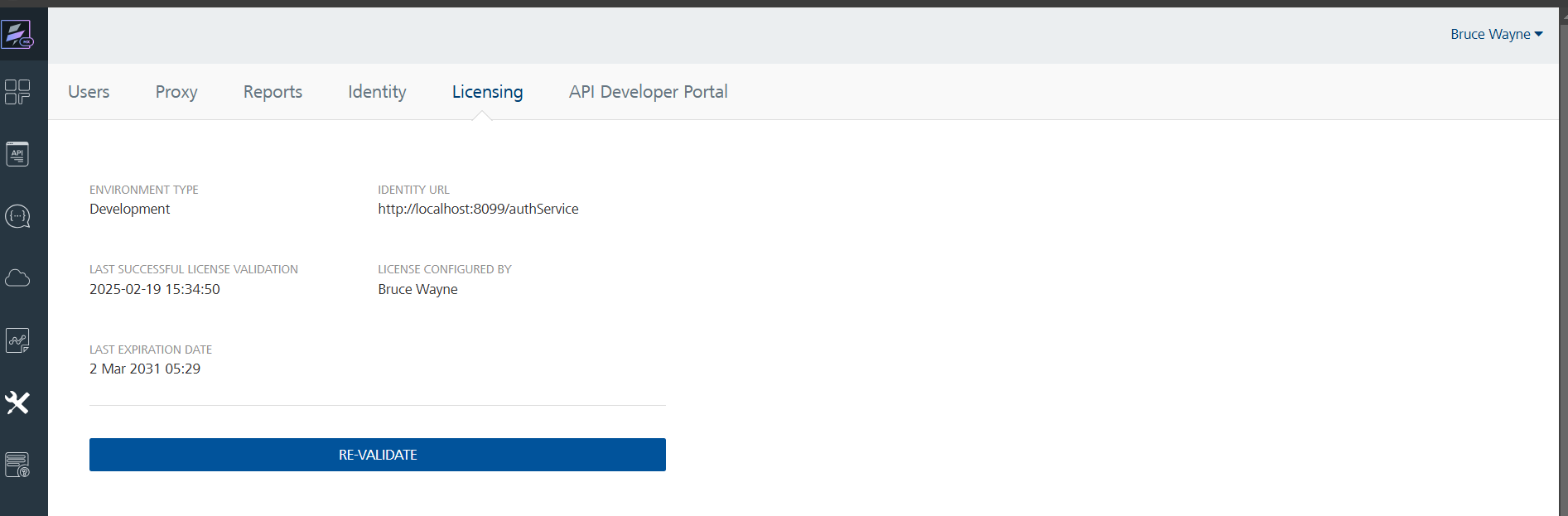The height and width of the screenshot is (516, 1568).
Task: Click the Licensing tab
Action: 487,92
